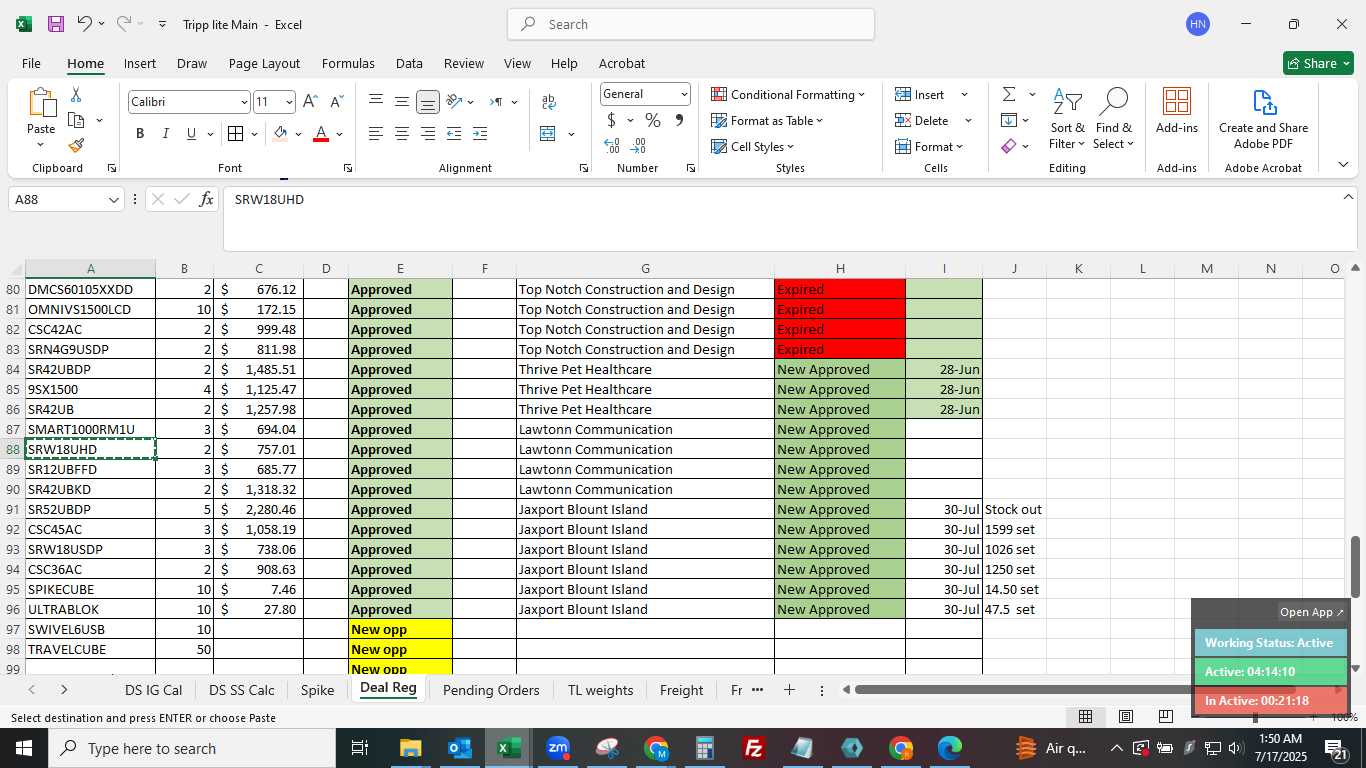Toggle Bold formatting
1366x768 pixels.
pyautogui.click(x=140, y=134)
